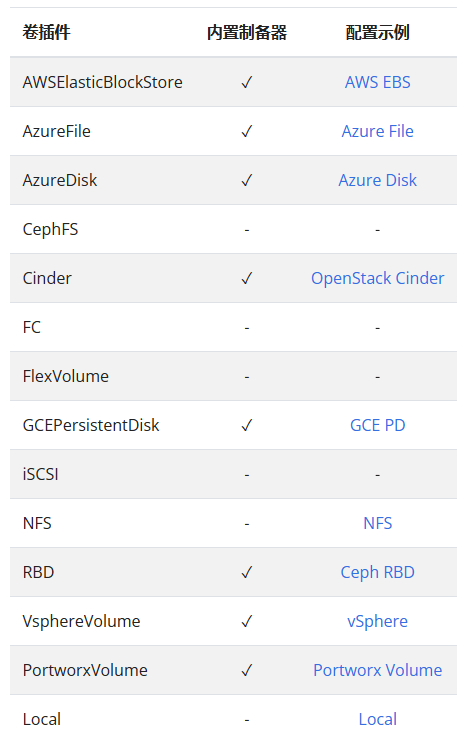Click the 内置制备器 column header
This screenshot has height=742, width=465.
(246, 32)
